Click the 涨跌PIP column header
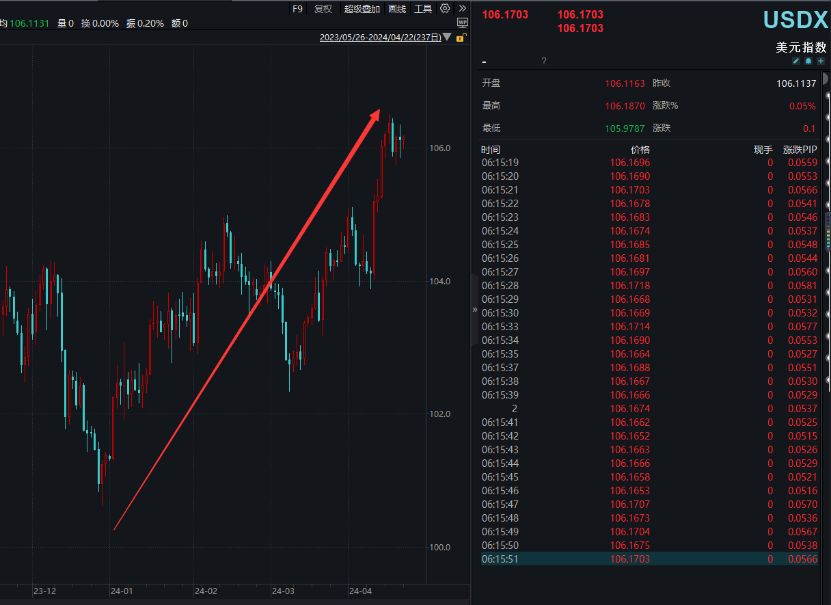The image size is (831, 605). pos(799,149)
